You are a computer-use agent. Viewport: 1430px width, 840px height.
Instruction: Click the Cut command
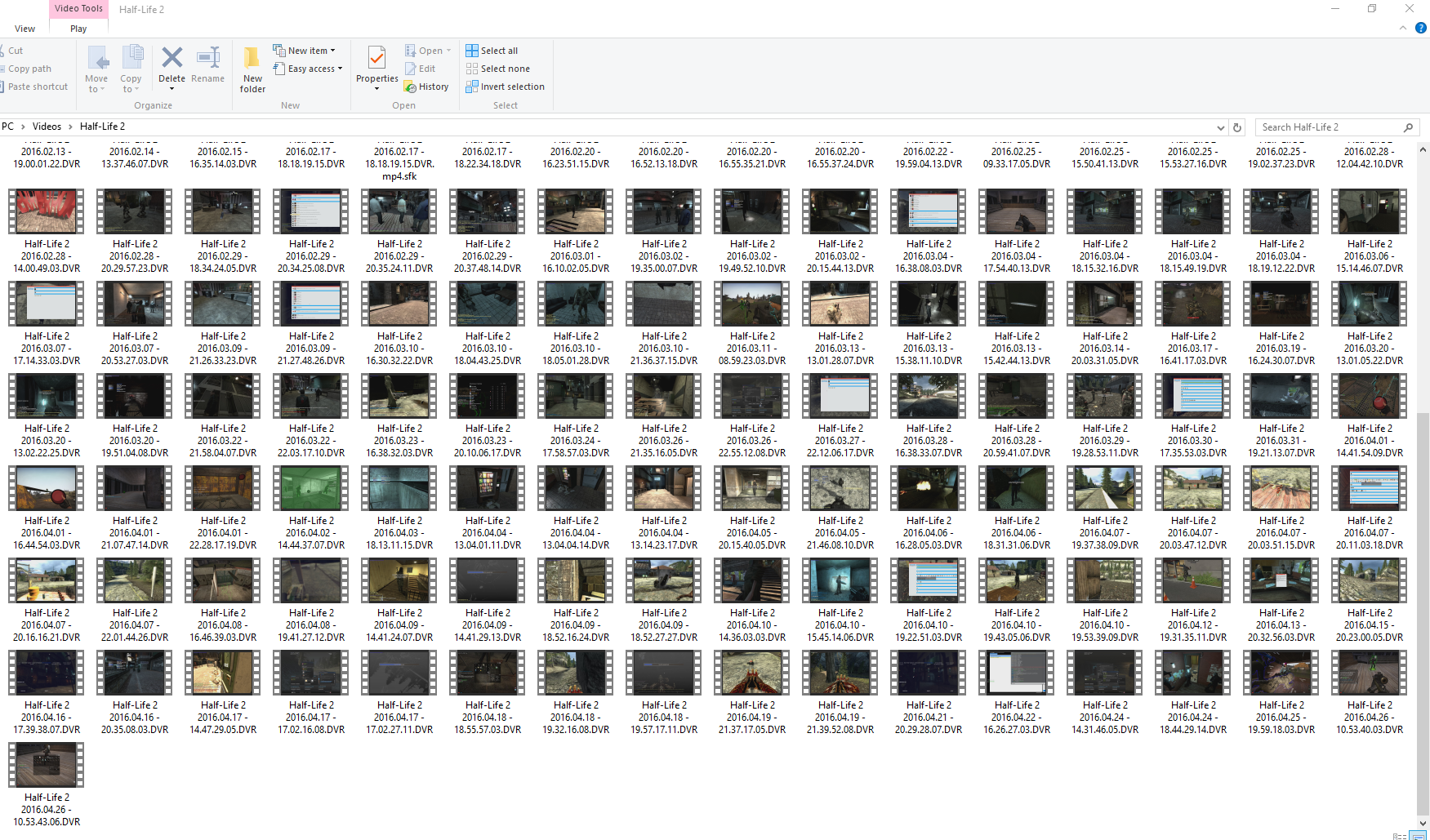click(12, 51)
